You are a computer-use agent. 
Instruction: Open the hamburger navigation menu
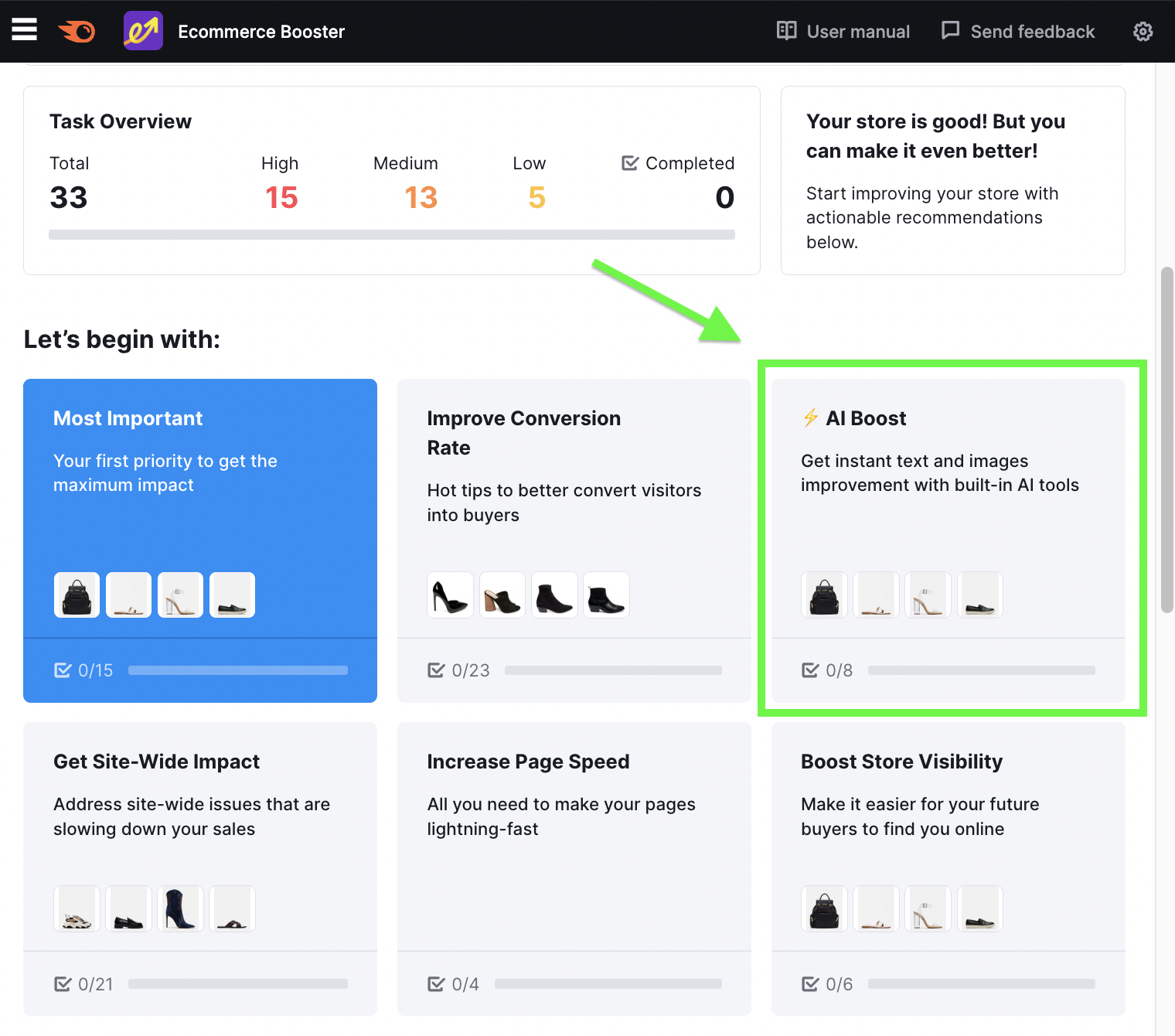(24, 29)
